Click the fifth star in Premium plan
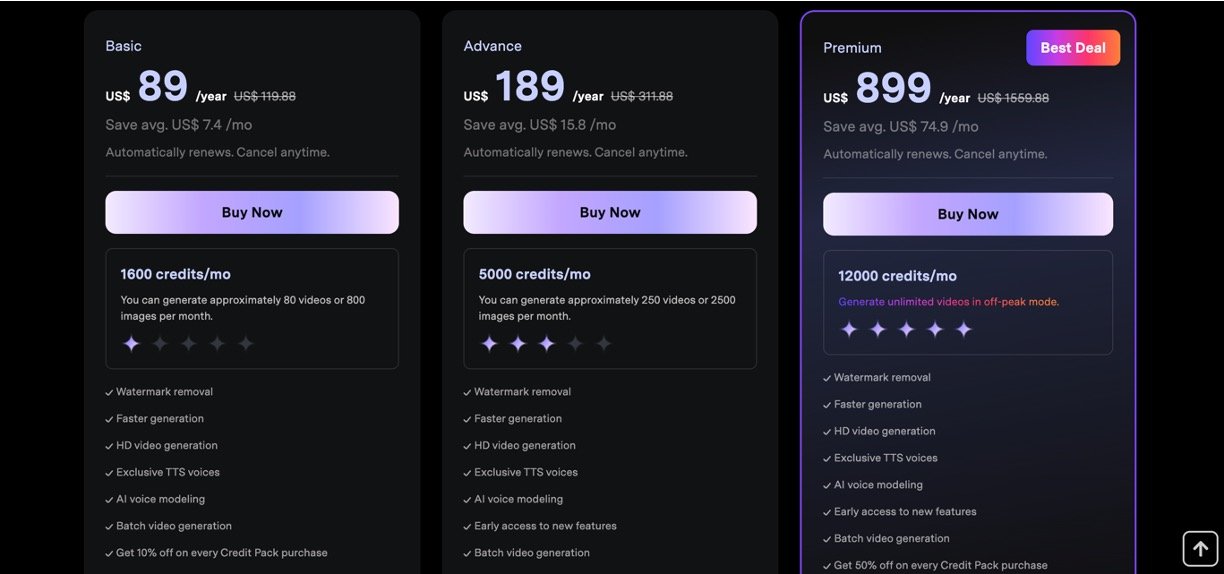1224x574 pixels. point(964,329)
